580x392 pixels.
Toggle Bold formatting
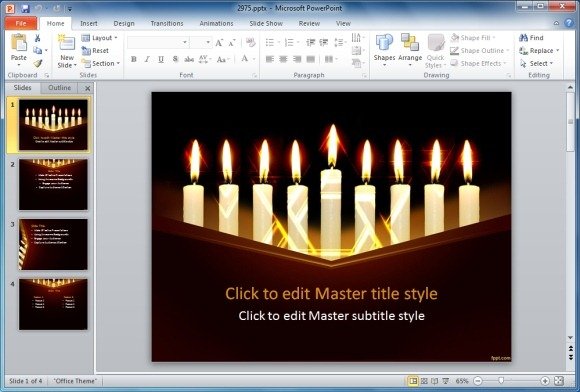coord(134,59)
